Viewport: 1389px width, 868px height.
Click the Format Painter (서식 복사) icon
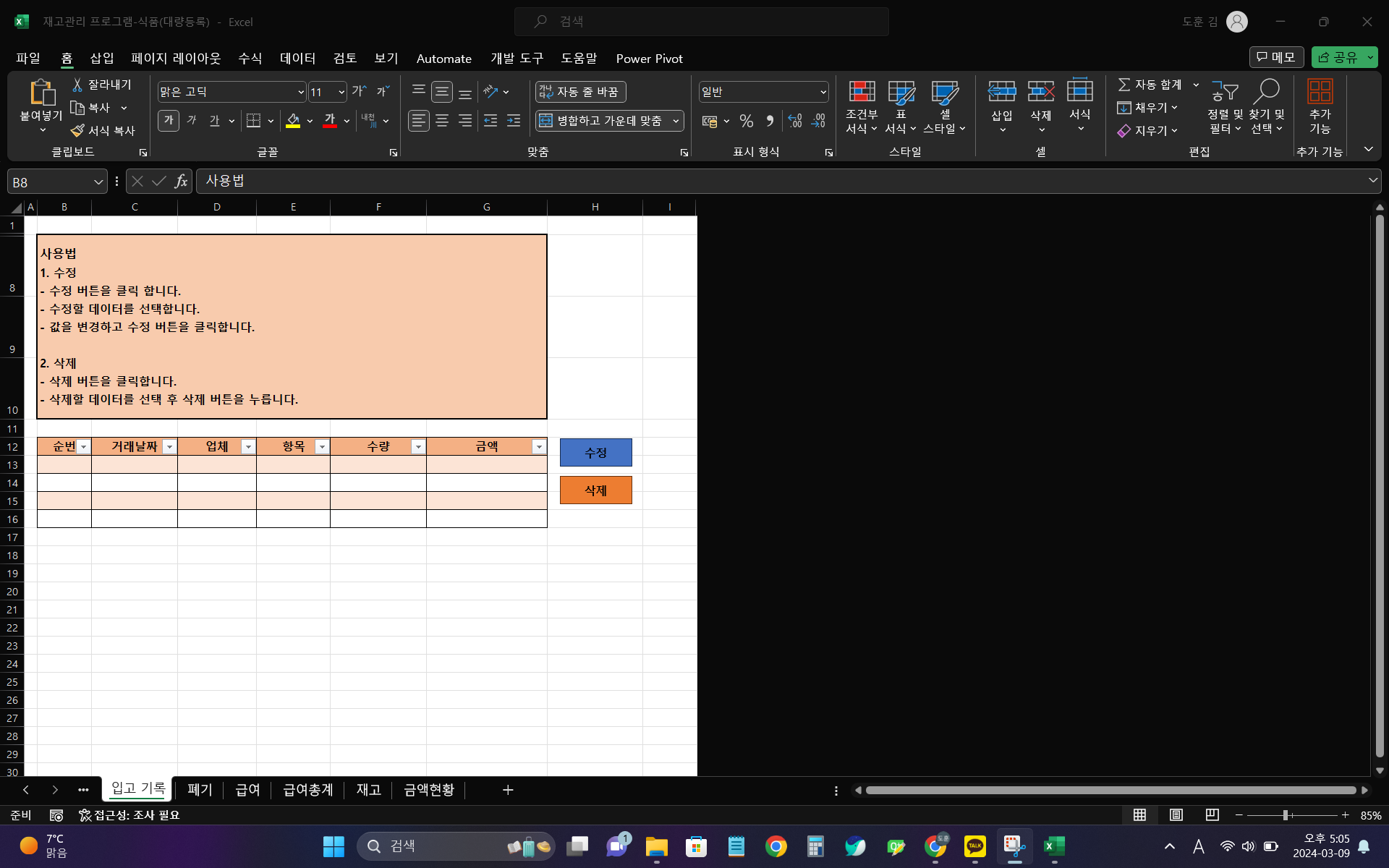coord(78,130)
